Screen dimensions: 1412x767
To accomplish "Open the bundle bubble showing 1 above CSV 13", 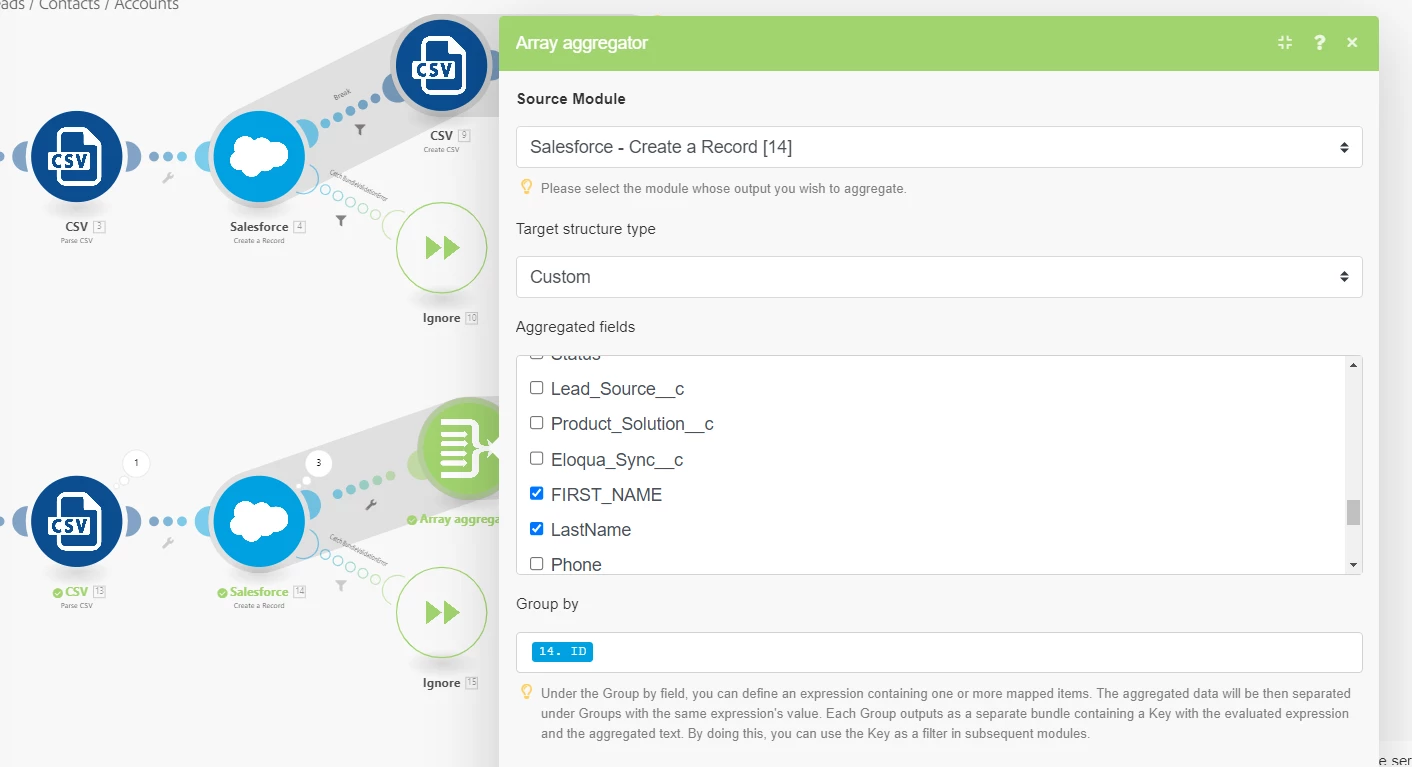I will point(136,463).
